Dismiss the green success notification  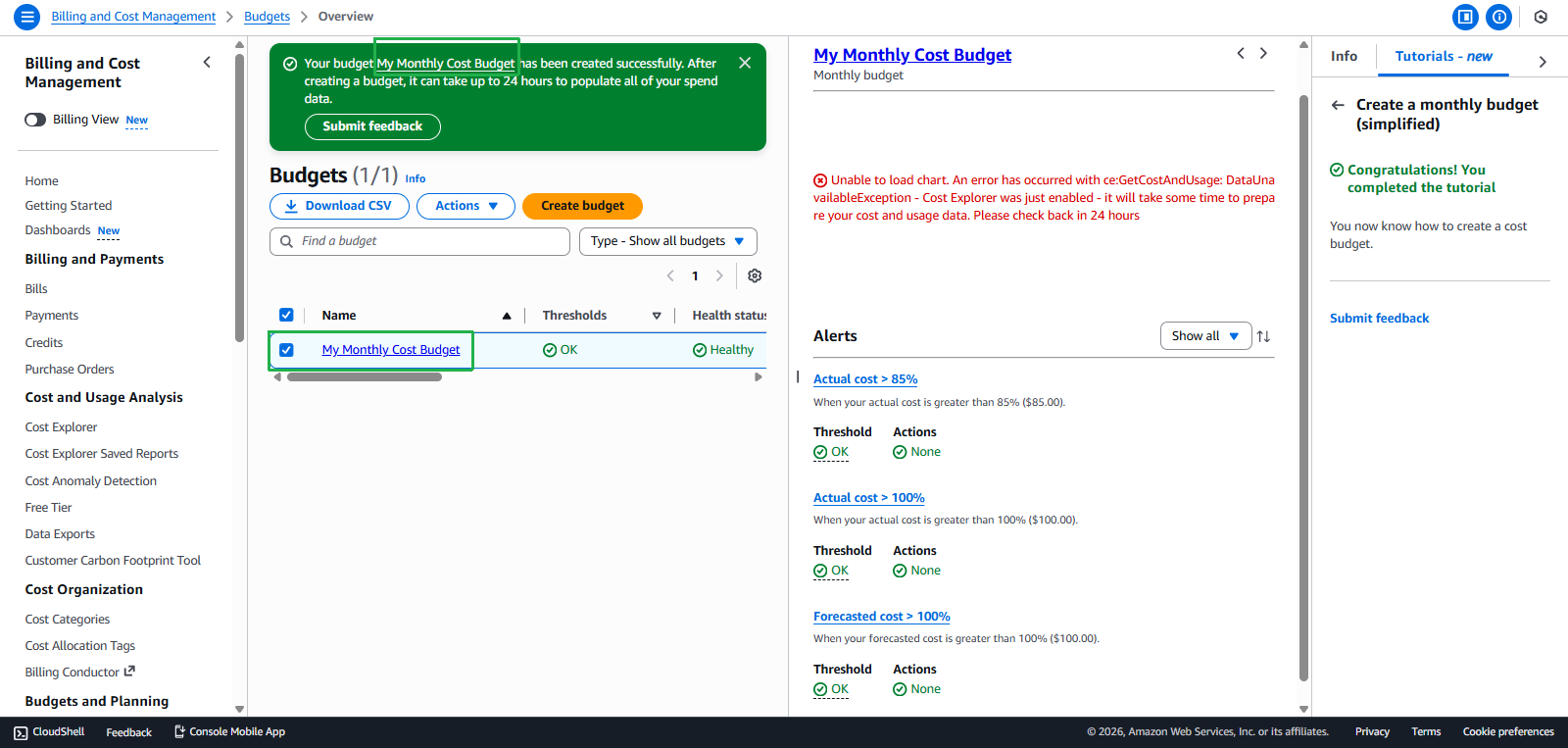coord(745,63)
